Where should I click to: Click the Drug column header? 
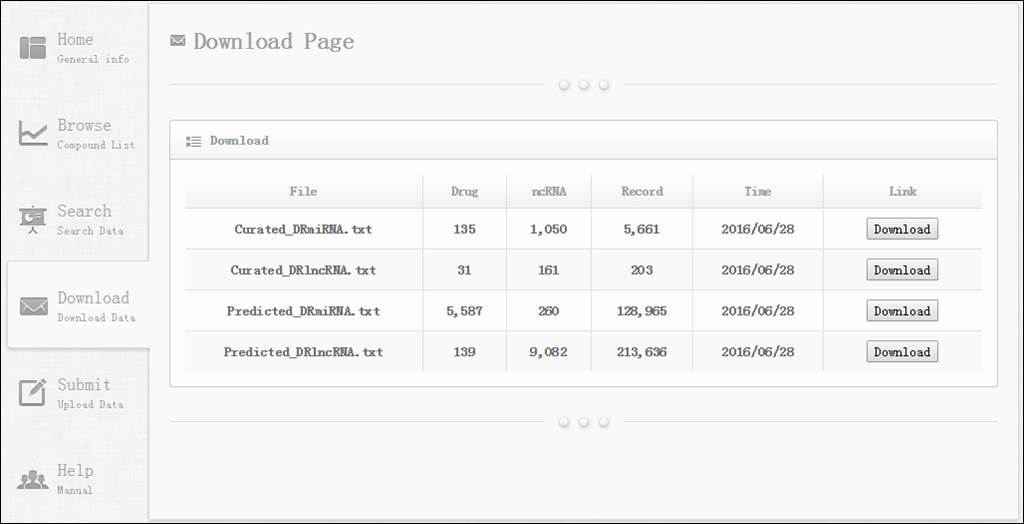pyautogui.click(x=464, y=191)
